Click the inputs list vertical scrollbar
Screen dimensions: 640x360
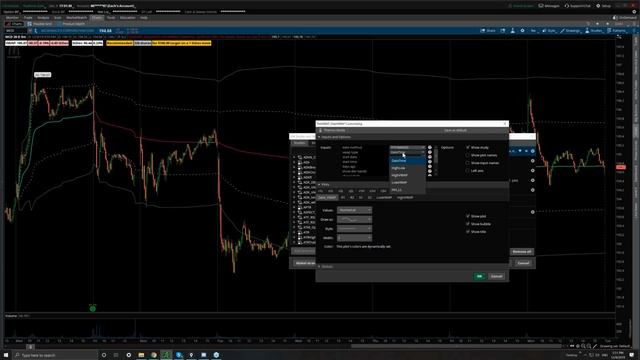[436, 160]
